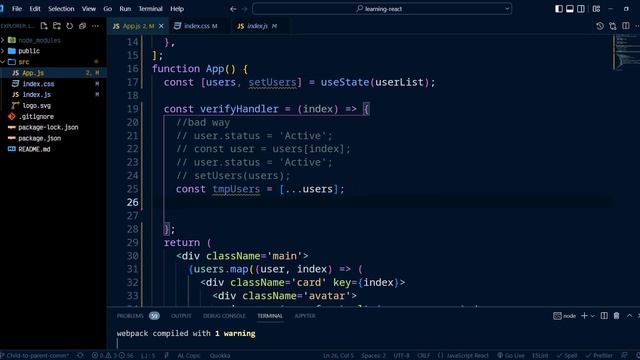Open file timeline history icon
Screen dimensions: 640x360
(x=600, y=26)
